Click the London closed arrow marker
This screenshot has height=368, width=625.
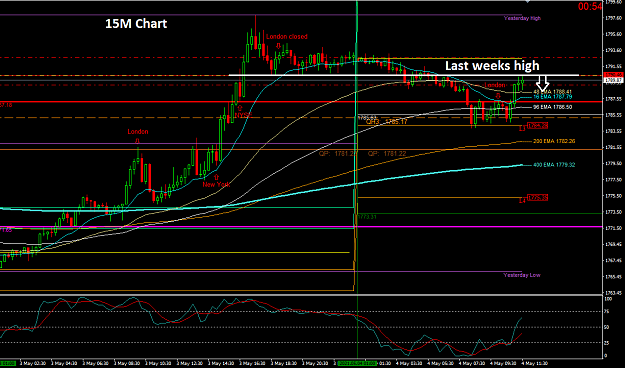pyautogui.click(x=279, y=45)
